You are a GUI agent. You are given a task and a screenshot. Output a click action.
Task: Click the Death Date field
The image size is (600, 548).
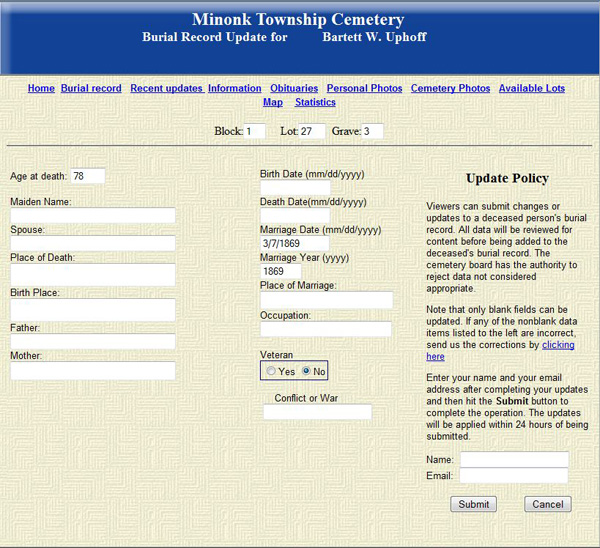(295, 215)
